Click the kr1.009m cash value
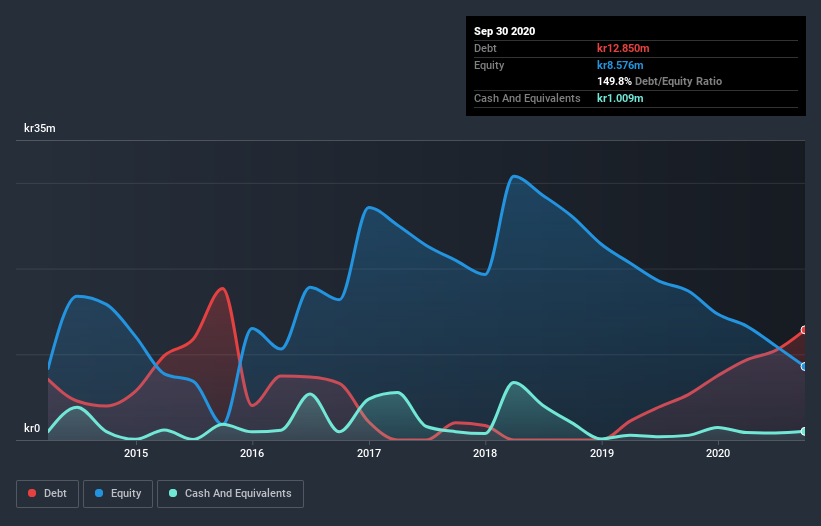The width and height of the screenshot is (821, 526). pyautogui.click(x=620, y=98)
